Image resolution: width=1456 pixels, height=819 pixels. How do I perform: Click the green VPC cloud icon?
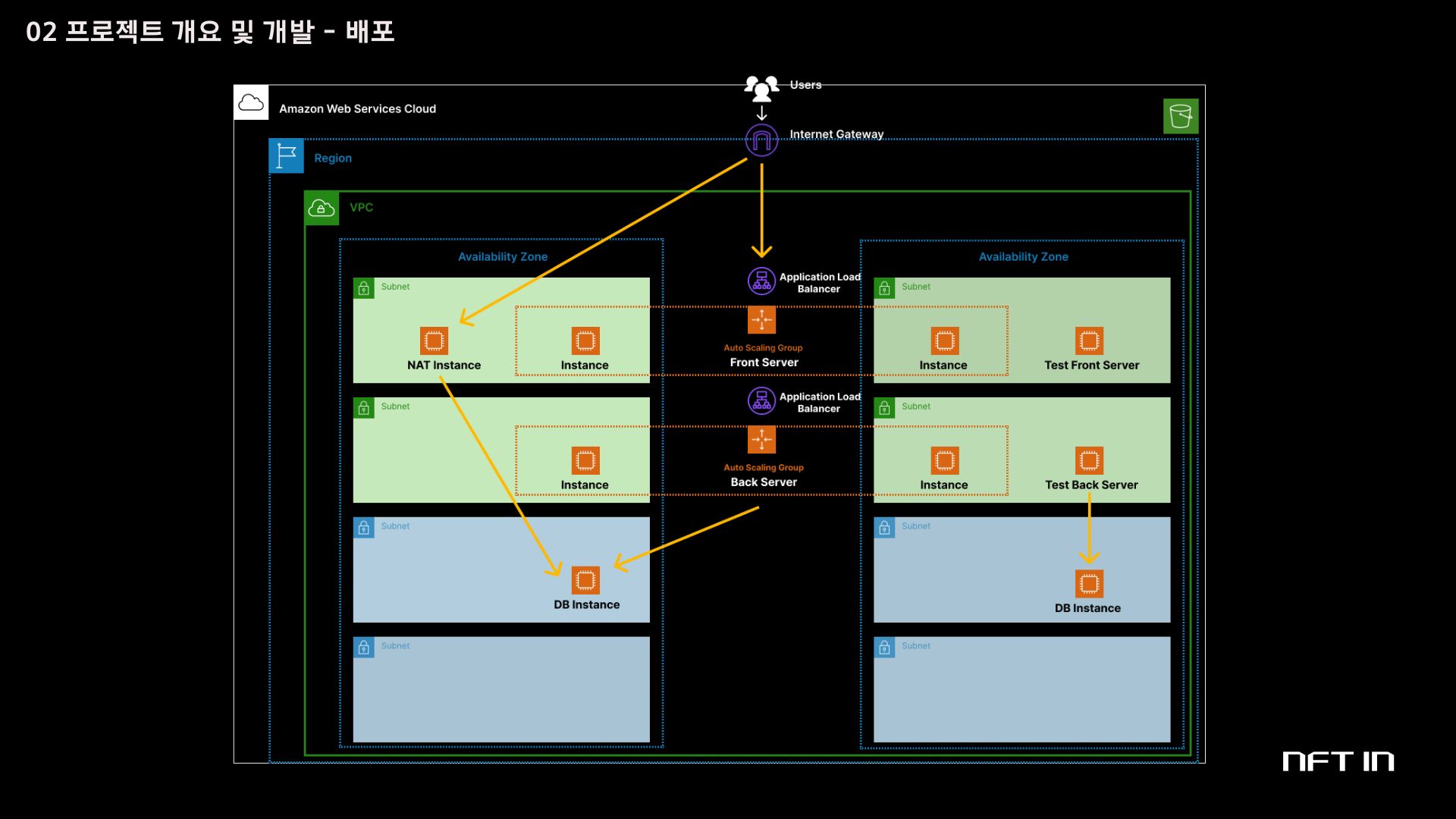pos(322,208)
